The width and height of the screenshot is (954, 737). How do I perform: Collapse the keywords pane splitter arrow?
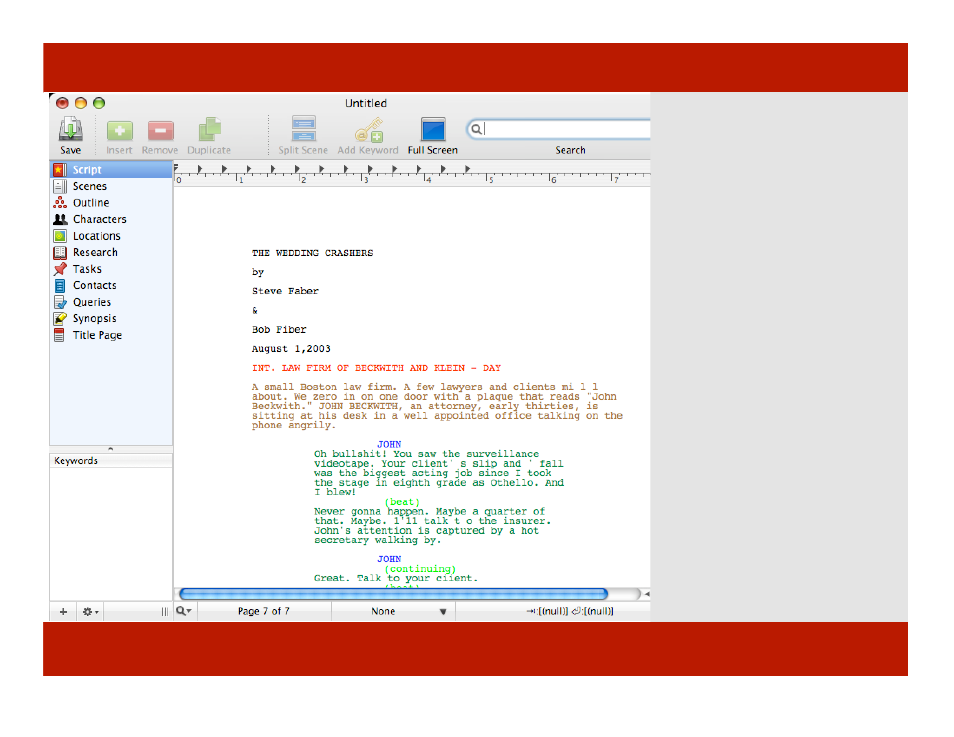(111, 449)
